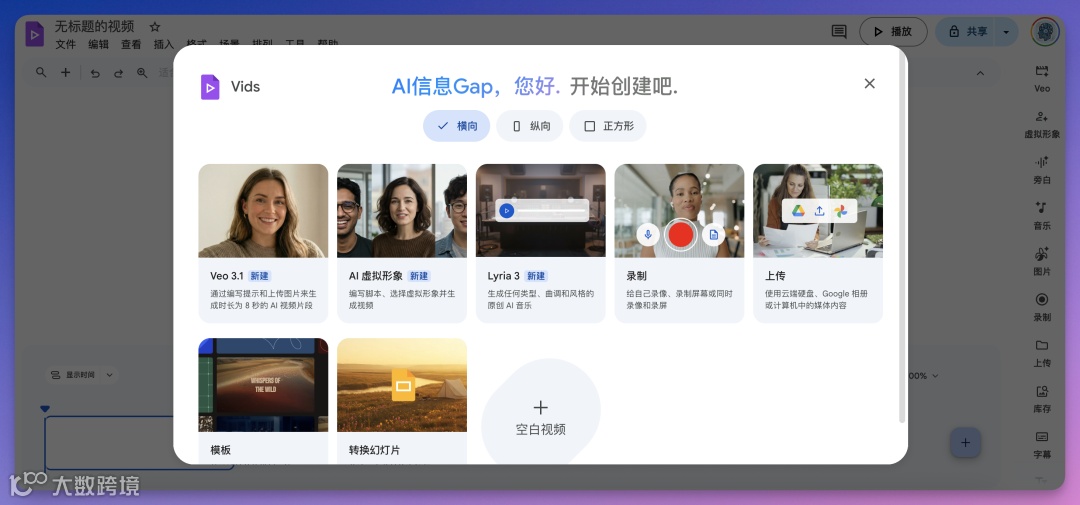Viewport: 1080px width, 505px height.
Task: Open the 插入 menu
Action: click(163, 44)
